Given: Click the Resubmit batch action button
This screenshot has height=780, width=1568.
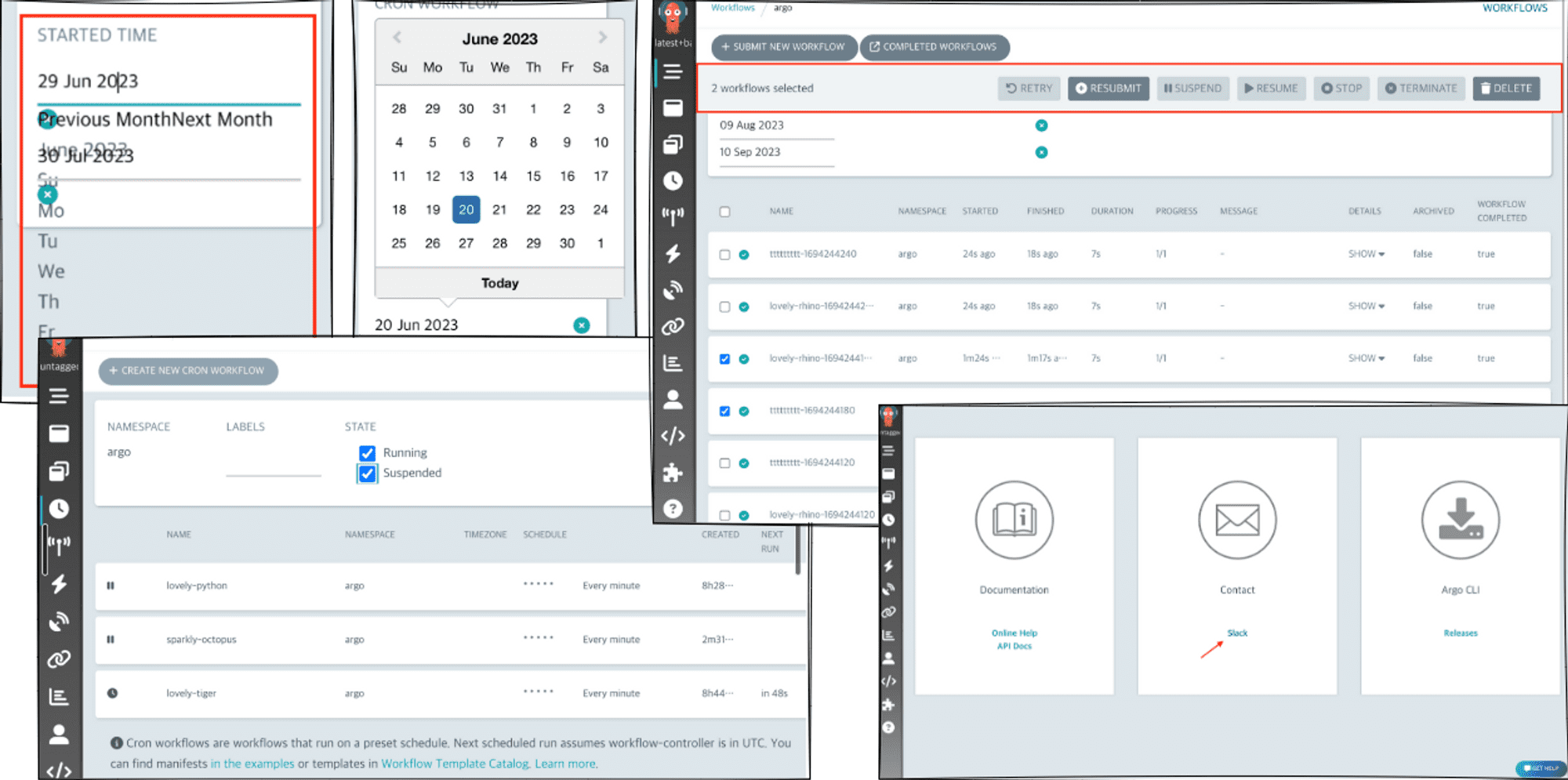Looking at the screenshot, I should 1108,89.
